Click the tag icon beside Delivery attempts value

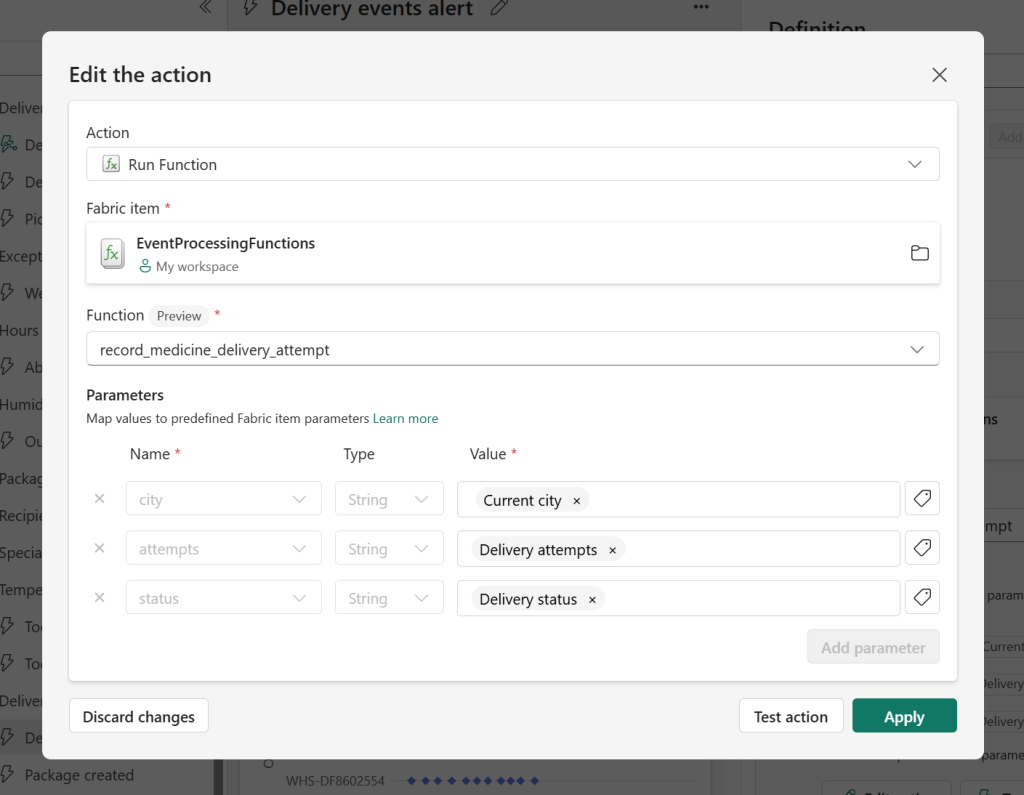pos(921,548)
